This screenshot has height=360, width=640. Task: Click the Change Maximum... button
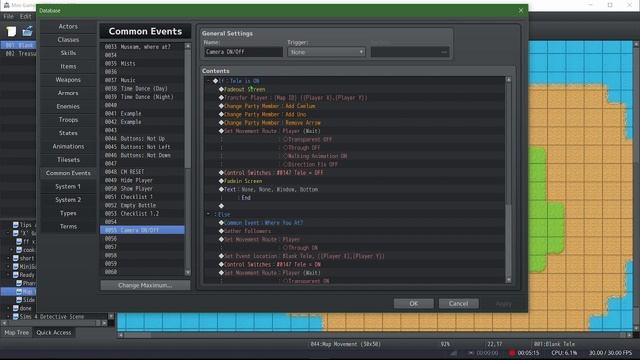click(x=145, y=285)
